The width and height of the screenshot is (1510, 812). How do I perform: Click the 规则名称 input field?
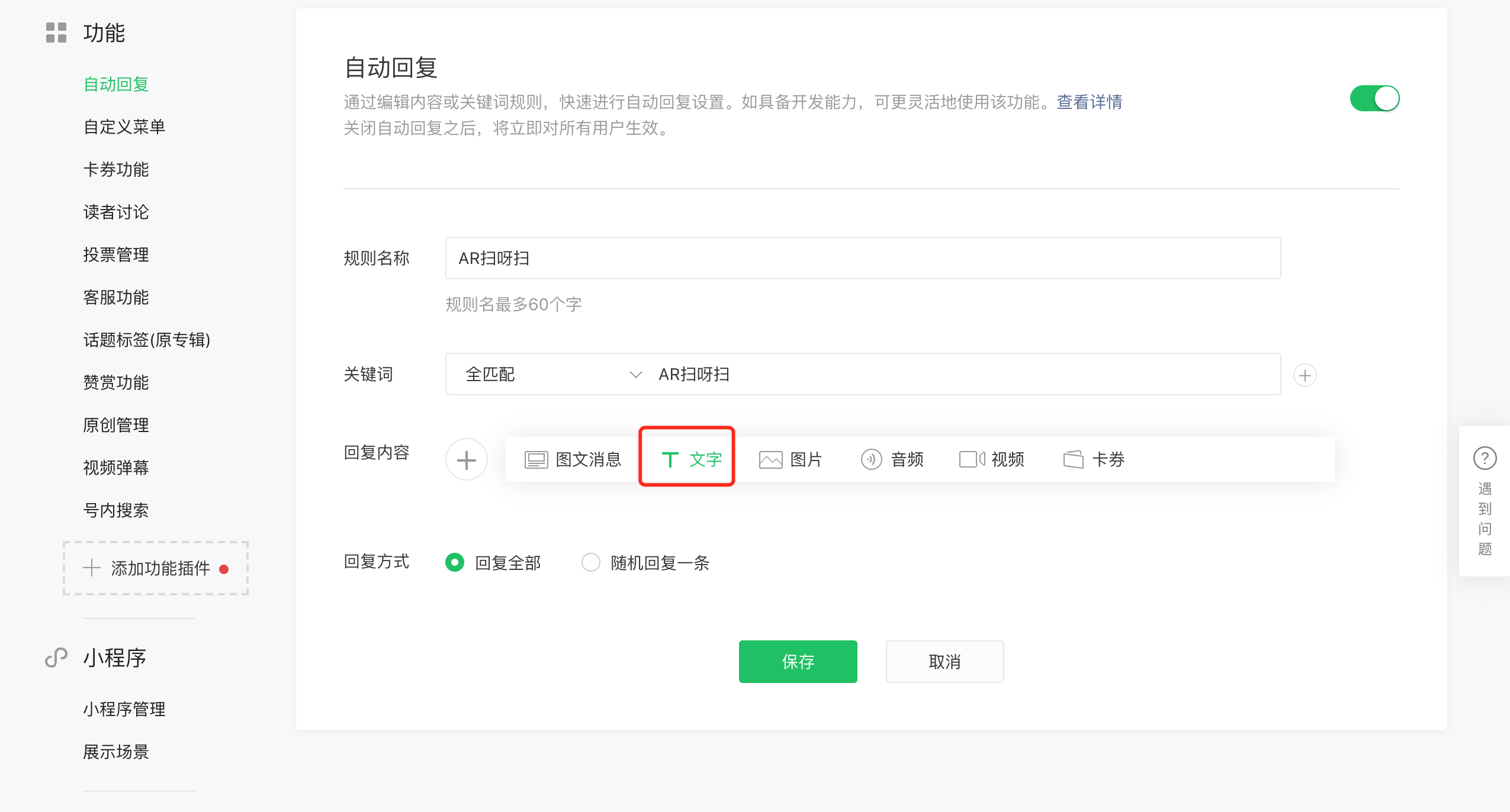coord(863,259)
